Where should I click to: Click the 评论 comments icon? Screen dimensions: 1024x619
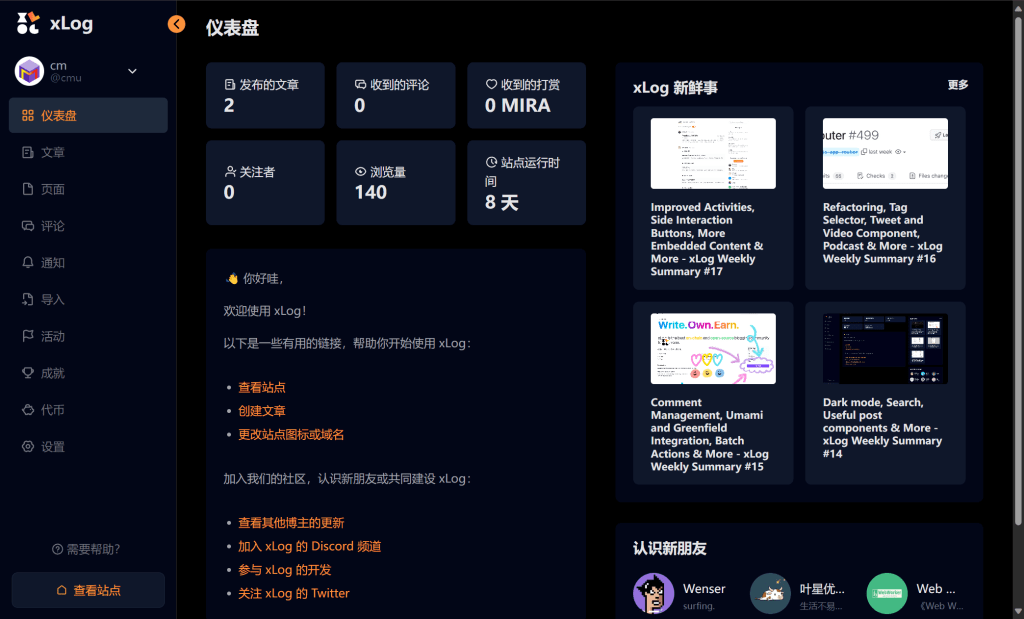pyautogui.click(x=28, y=226)
